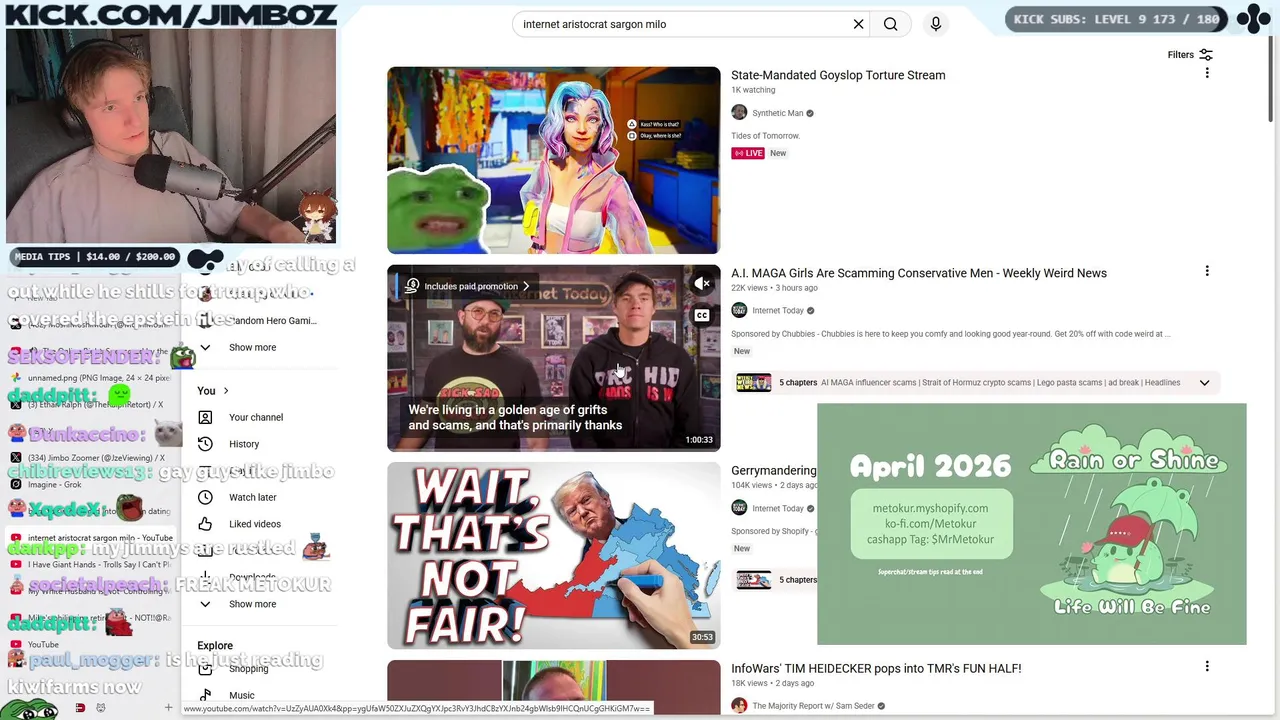This screenshot has height=720, width=1280.
Task: Switch to '(334) Jimbo Zoomer' X tab
Action: click(x=90, y=458)
